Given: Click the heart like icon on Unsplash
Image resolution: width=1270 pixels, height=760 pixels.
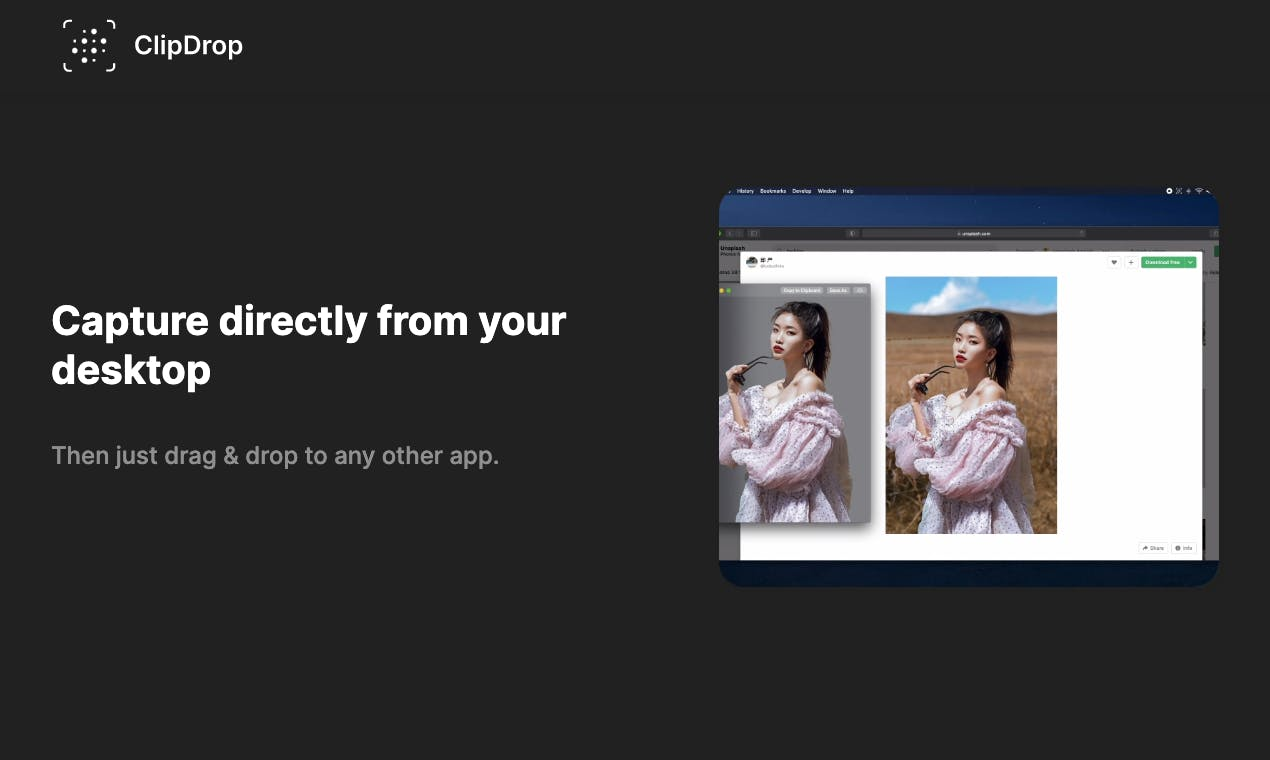Looking at the screenshot, I should pos(1114,262).
